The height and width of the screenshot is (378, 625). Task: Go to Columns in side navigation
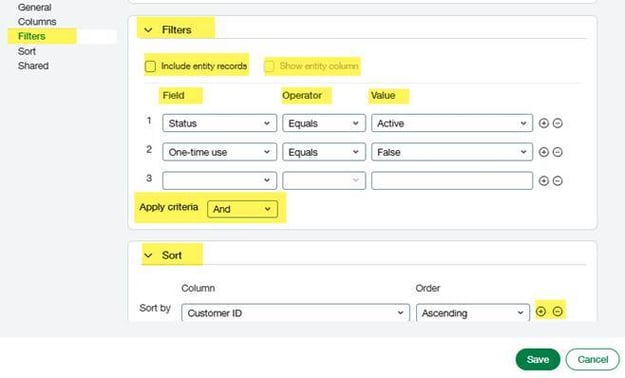(x=37, y=22)
